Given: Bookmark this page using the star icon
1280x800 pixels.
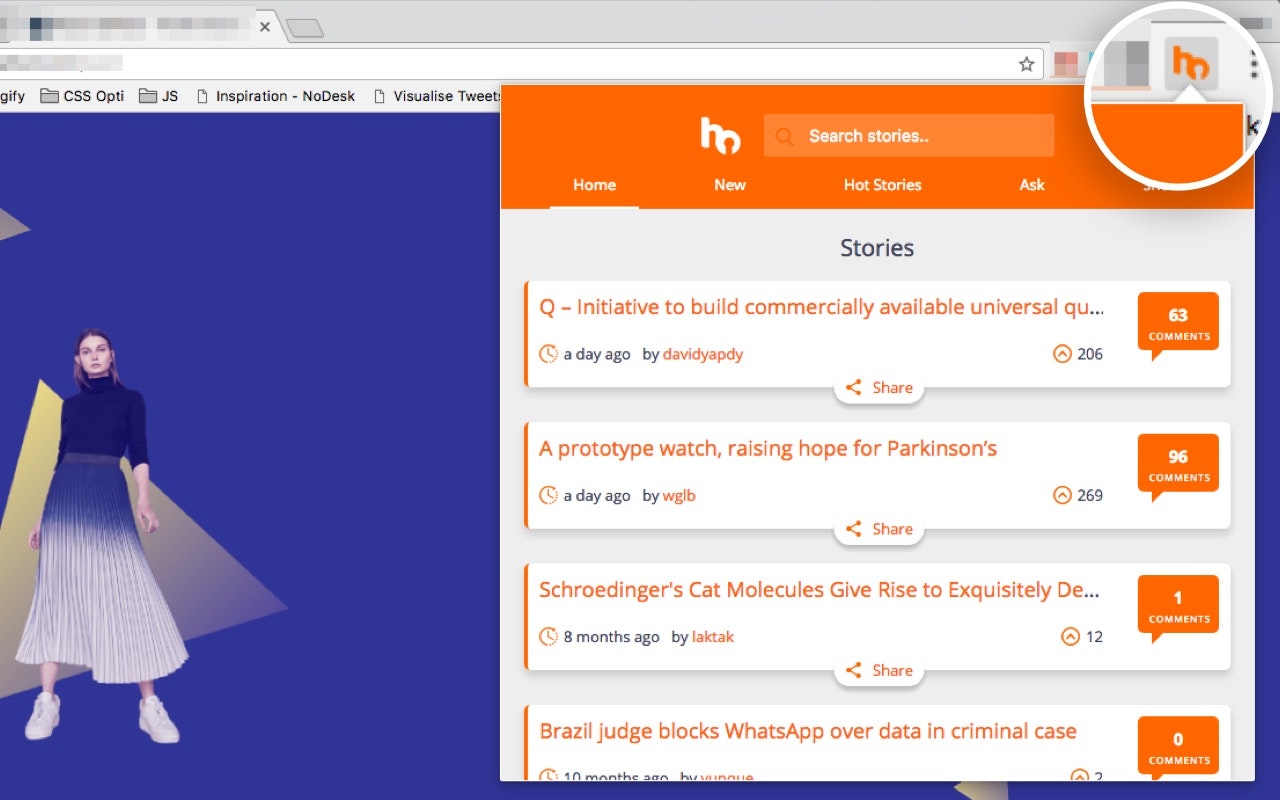Looking at the screenshot, I should click(x=1026, y=62).
